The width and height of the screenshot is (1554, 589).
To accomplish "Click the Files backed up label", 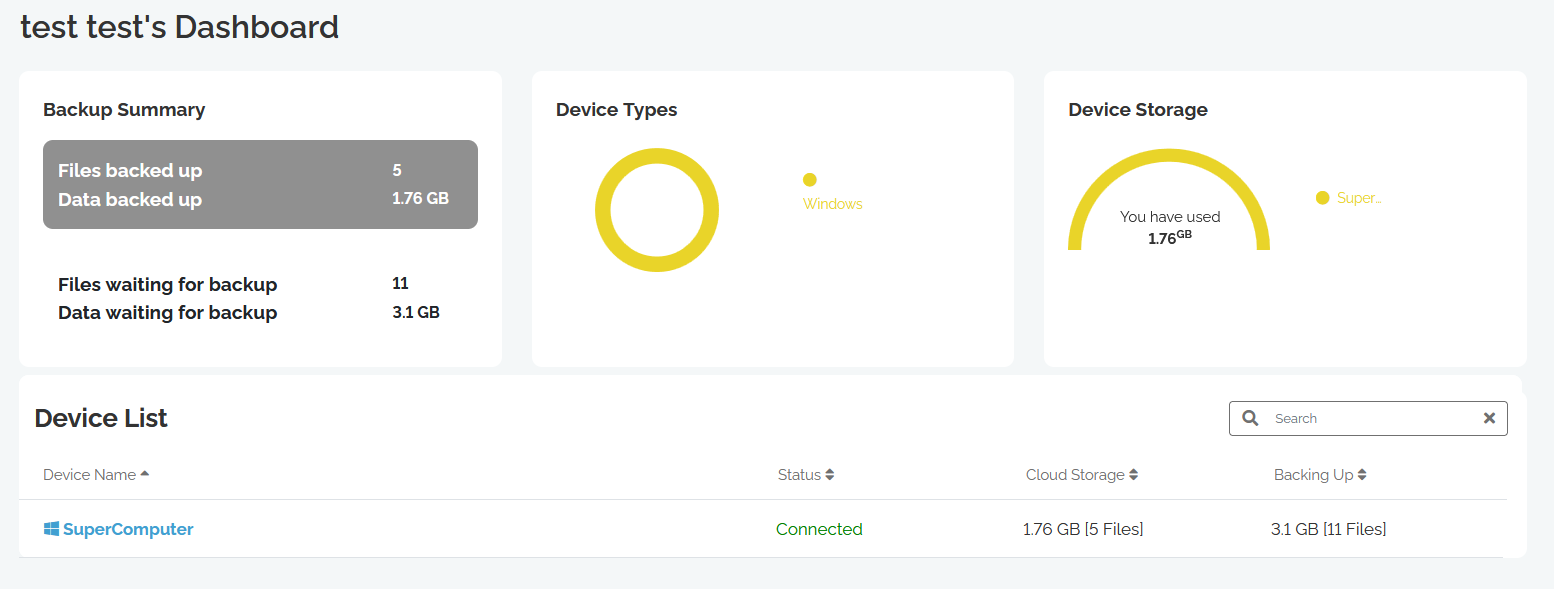I will (x=130, y=171).
